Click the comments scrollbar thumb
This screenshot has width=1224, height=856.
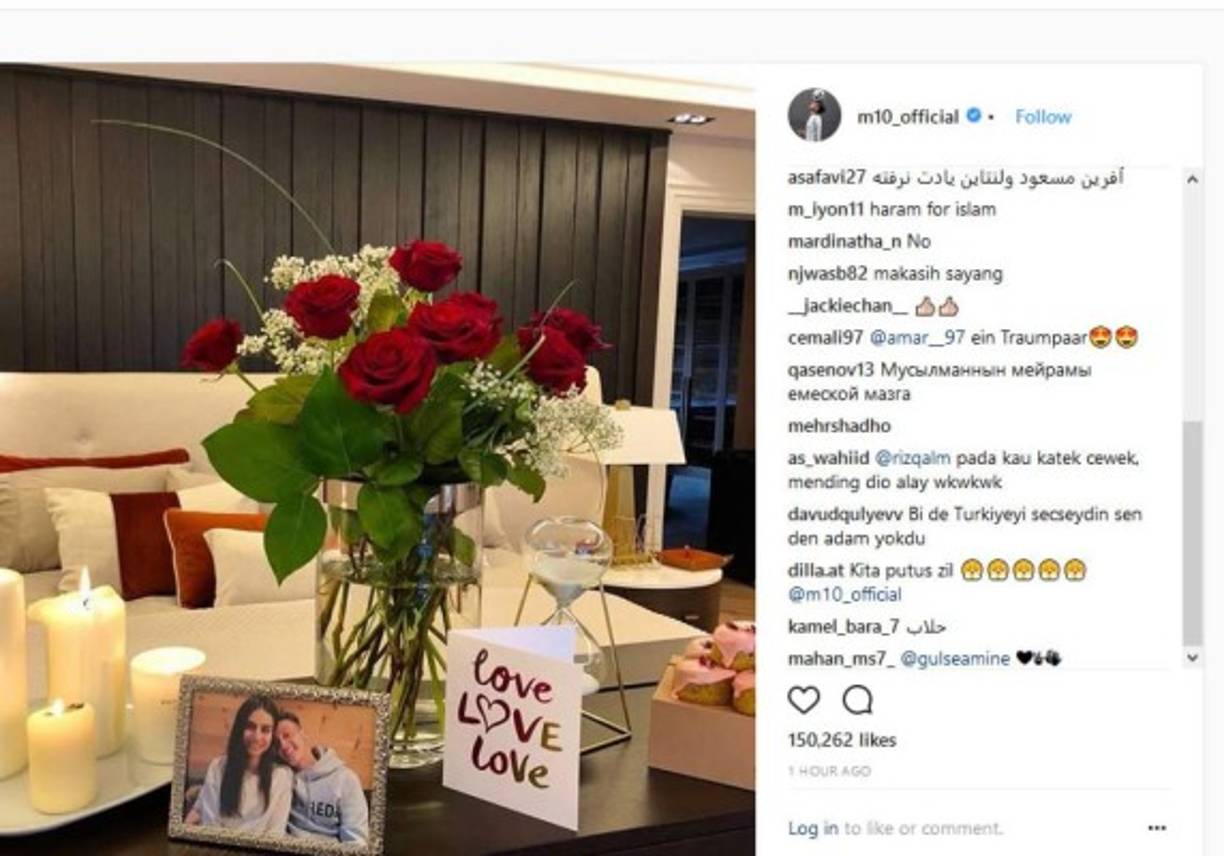1192,532
